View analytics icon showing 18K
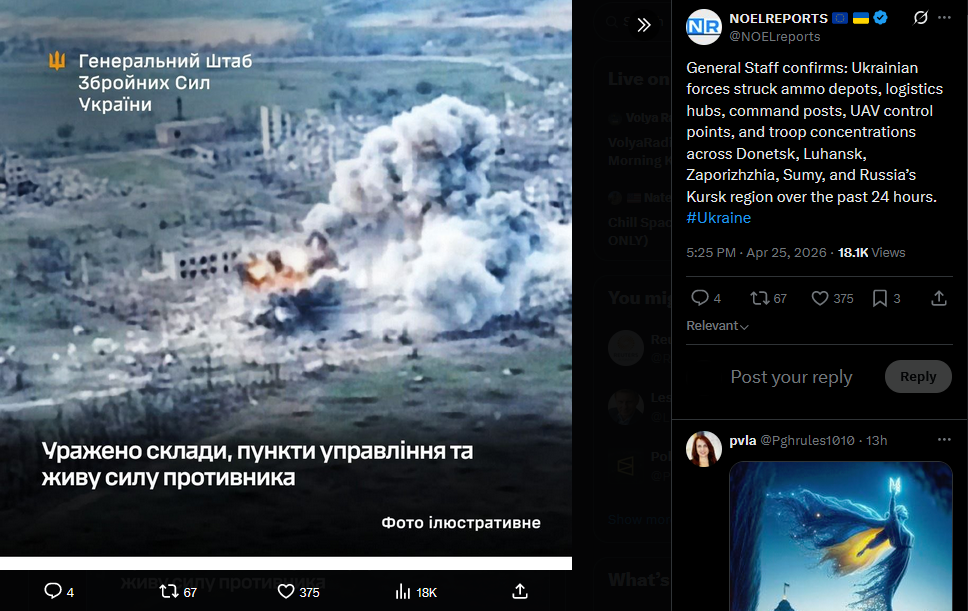 (x=403, y=592)
